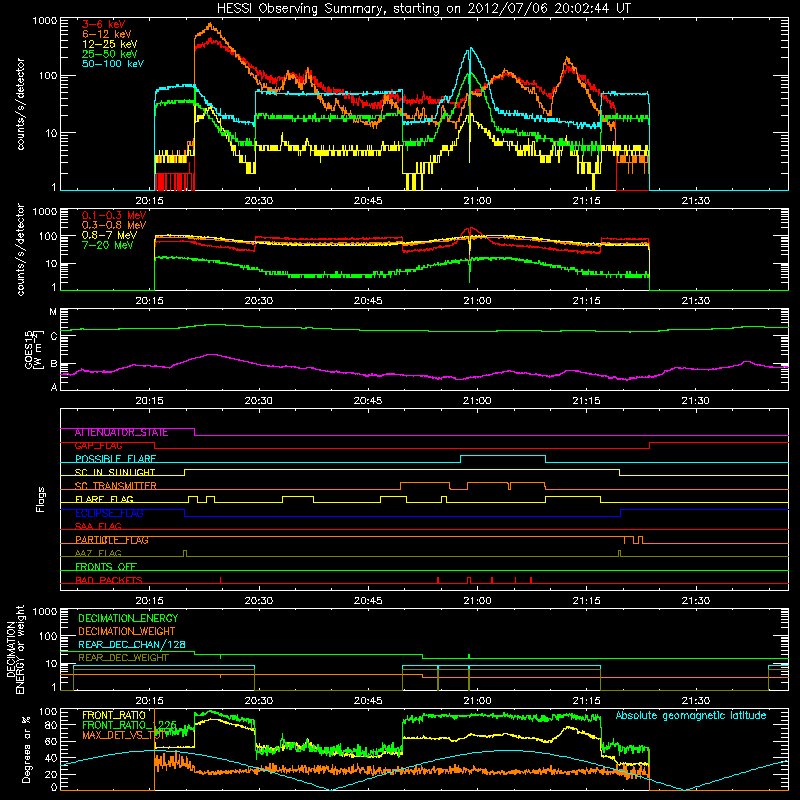Viewport: 800px width, 800px height.
Task: Click the POSSIBLE_FLARE raised segment near 21:00
Action: click(503, 456)
